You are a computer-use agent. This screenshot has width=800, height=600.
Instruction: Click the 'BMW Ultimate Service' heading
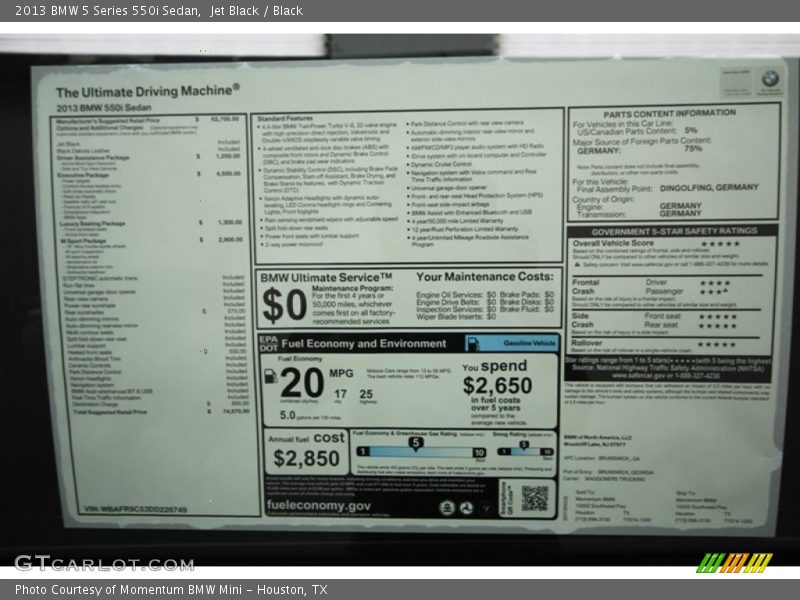coord(327,278)
